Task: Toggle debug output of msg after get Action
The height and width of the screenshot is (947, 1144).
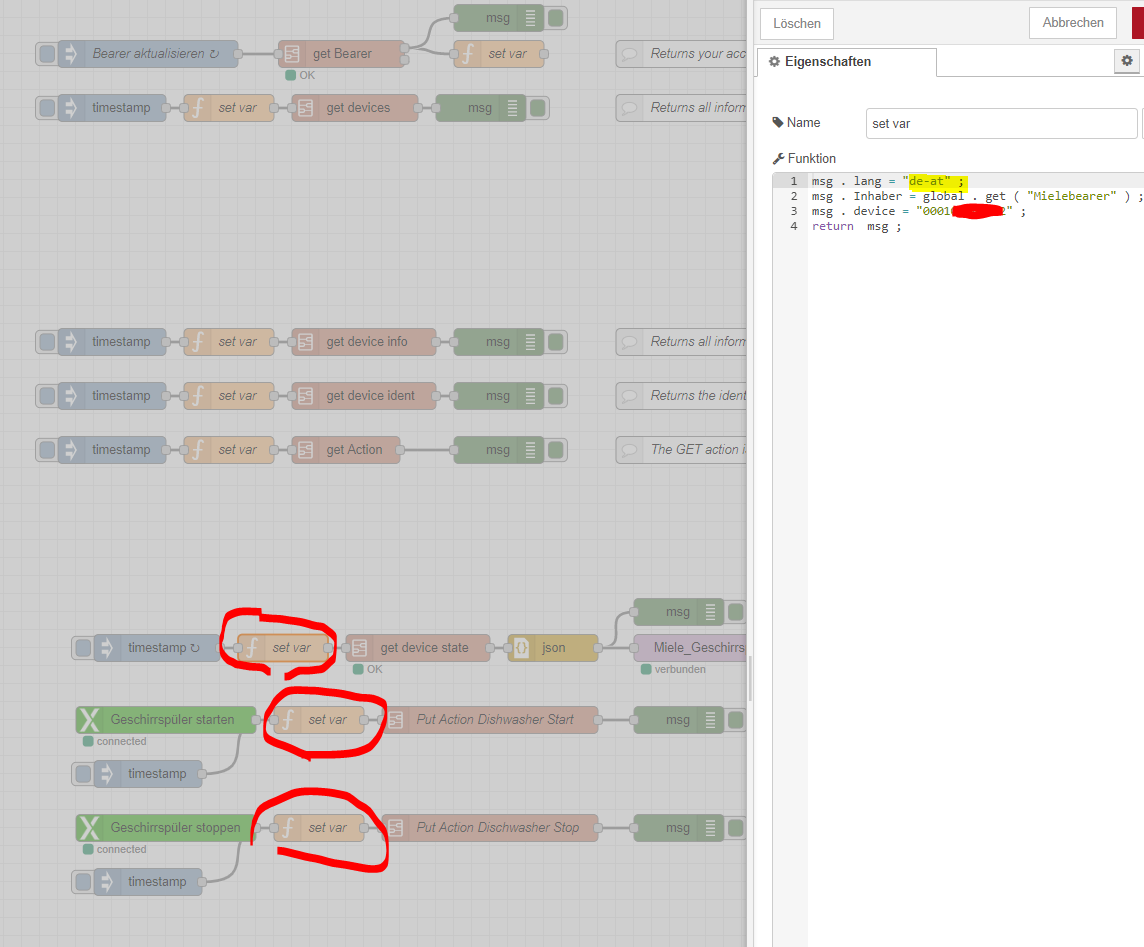Action: click(556, 450)
